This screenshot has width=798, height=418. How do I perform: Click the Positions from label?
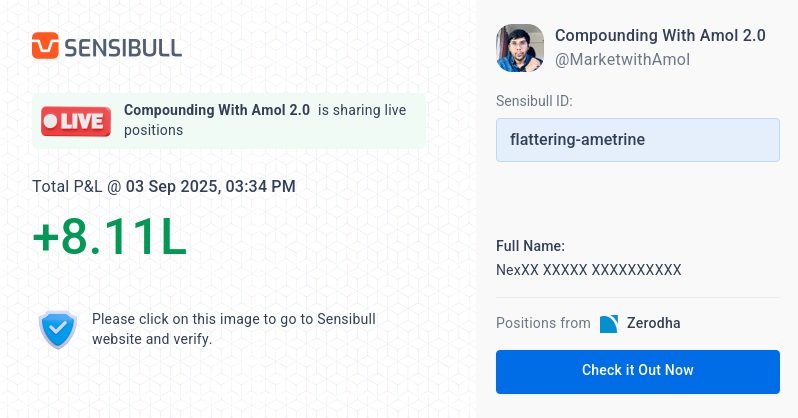click(543, 323)
